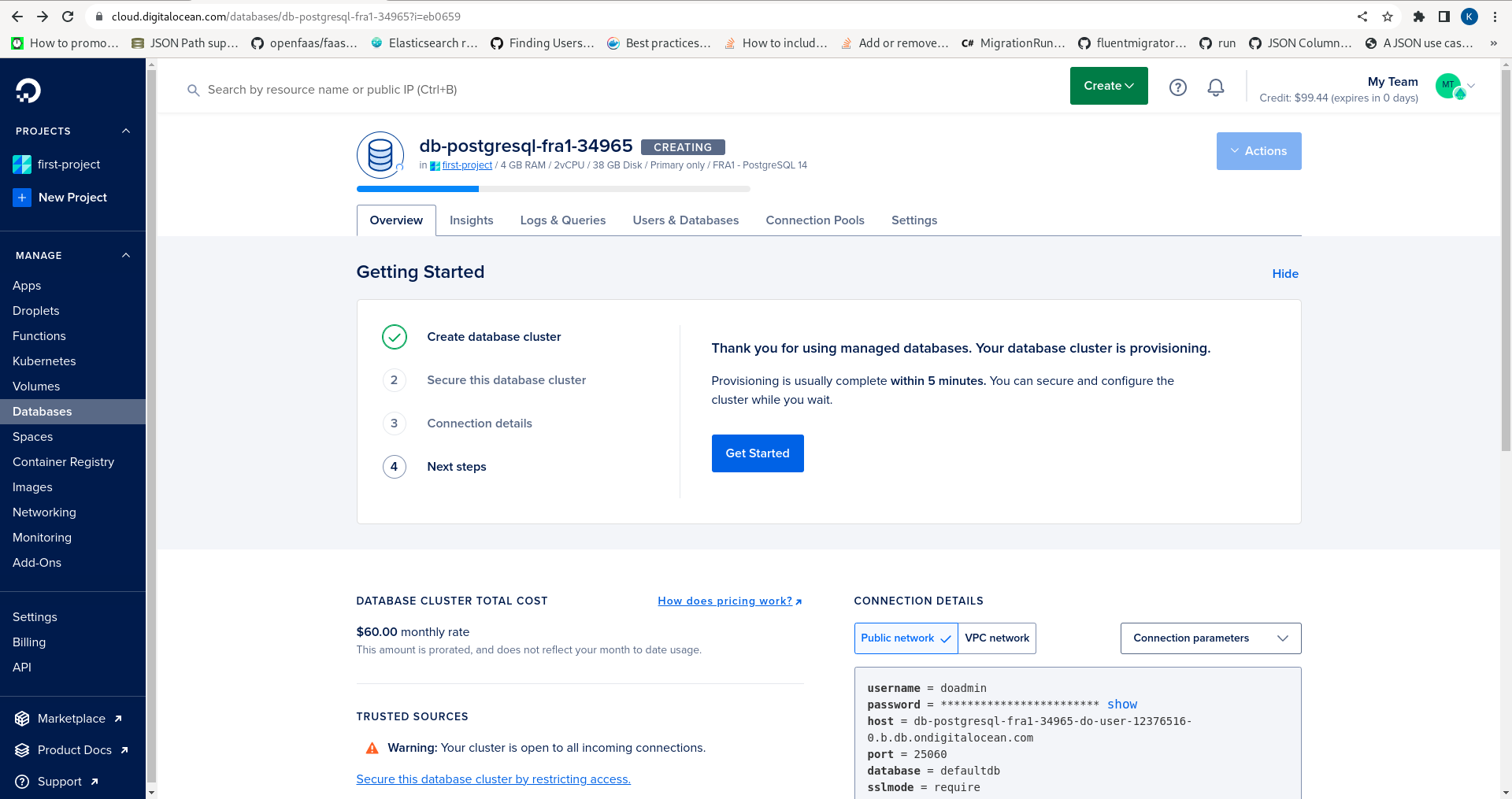Open Connection Pools tab
1512x799 pixels.
815,220
